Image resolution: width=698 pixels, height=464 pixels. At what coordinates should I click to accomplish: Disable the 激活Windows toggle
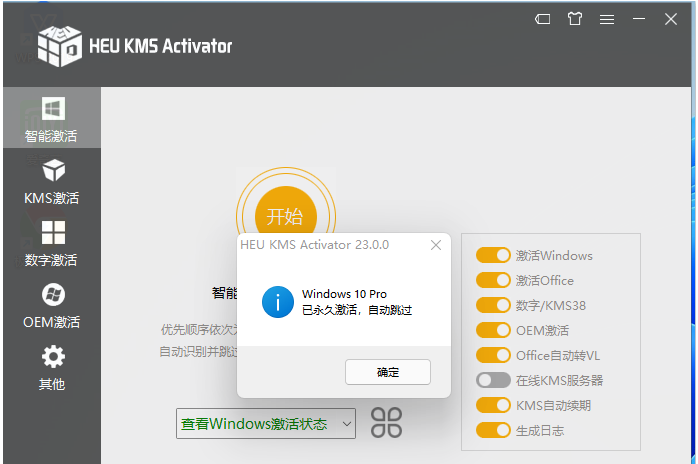click(493, 256)
